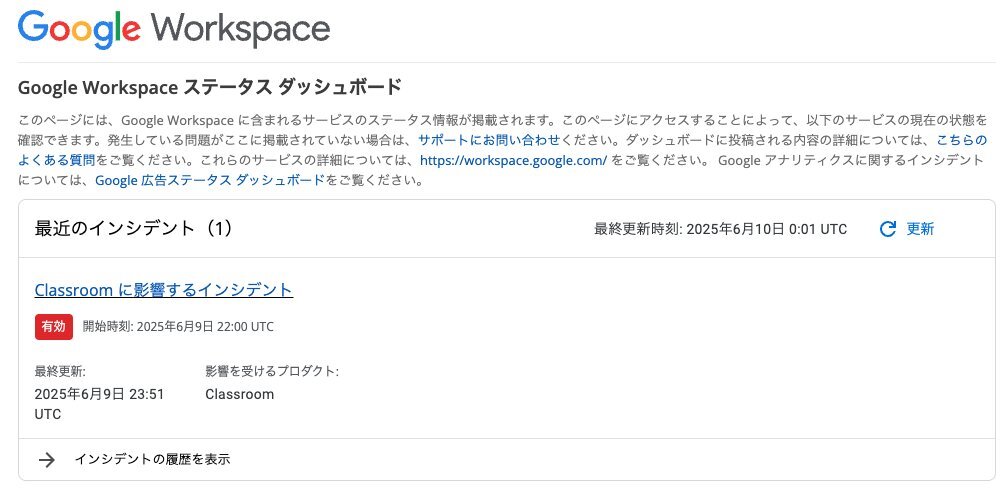Click the 2025年6月9日 23:51 UTC value
The height and width of the screenshot is (494, 1006).
point(99,404)
